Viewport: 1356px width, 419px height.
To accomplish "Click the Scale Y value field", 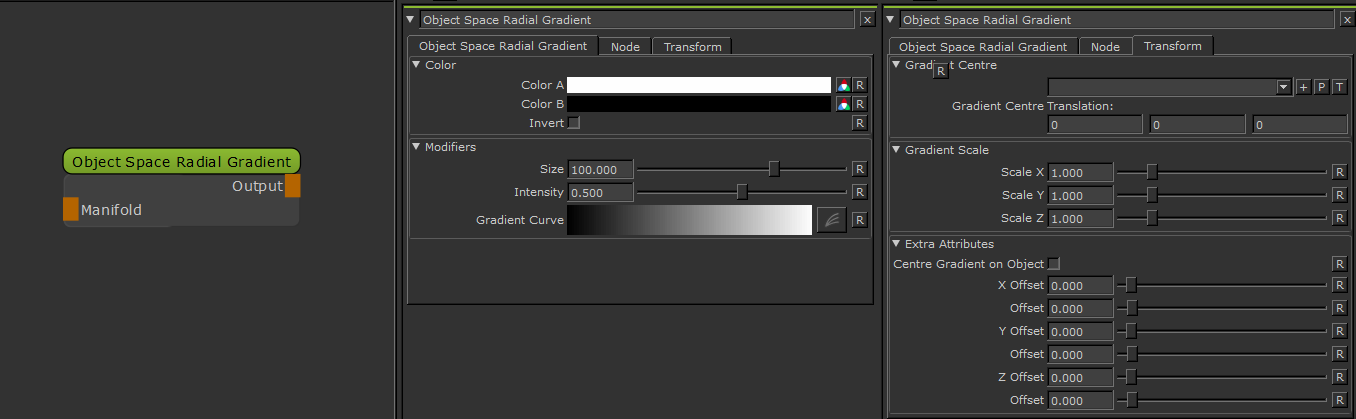I will (x=1080, y=196).
